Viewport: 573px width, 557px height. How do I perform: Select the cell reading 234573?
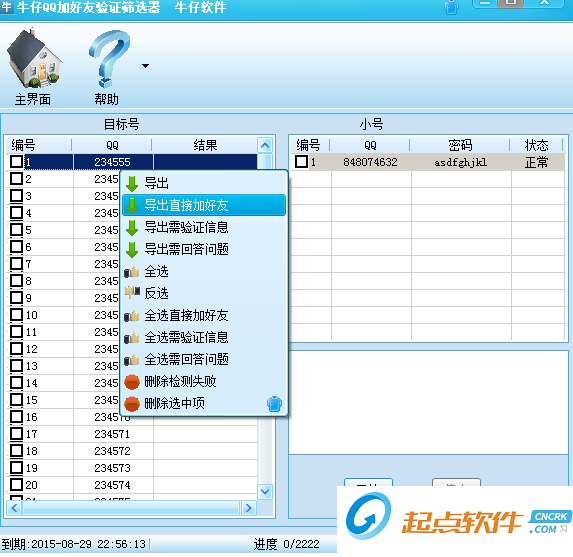[x=113, y=468]
